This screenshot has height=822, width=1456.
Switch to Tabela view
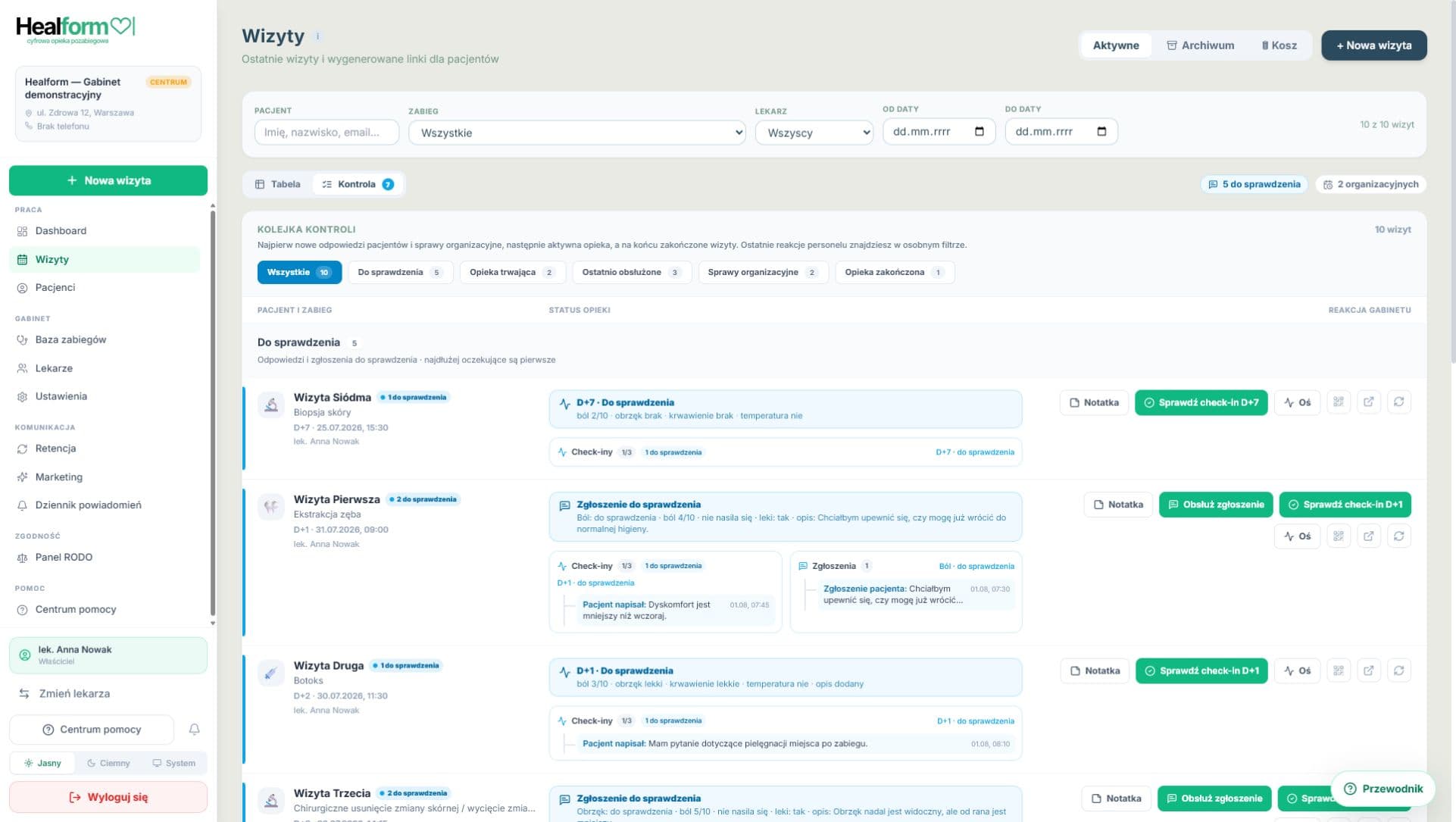click(x=278, y=184)
